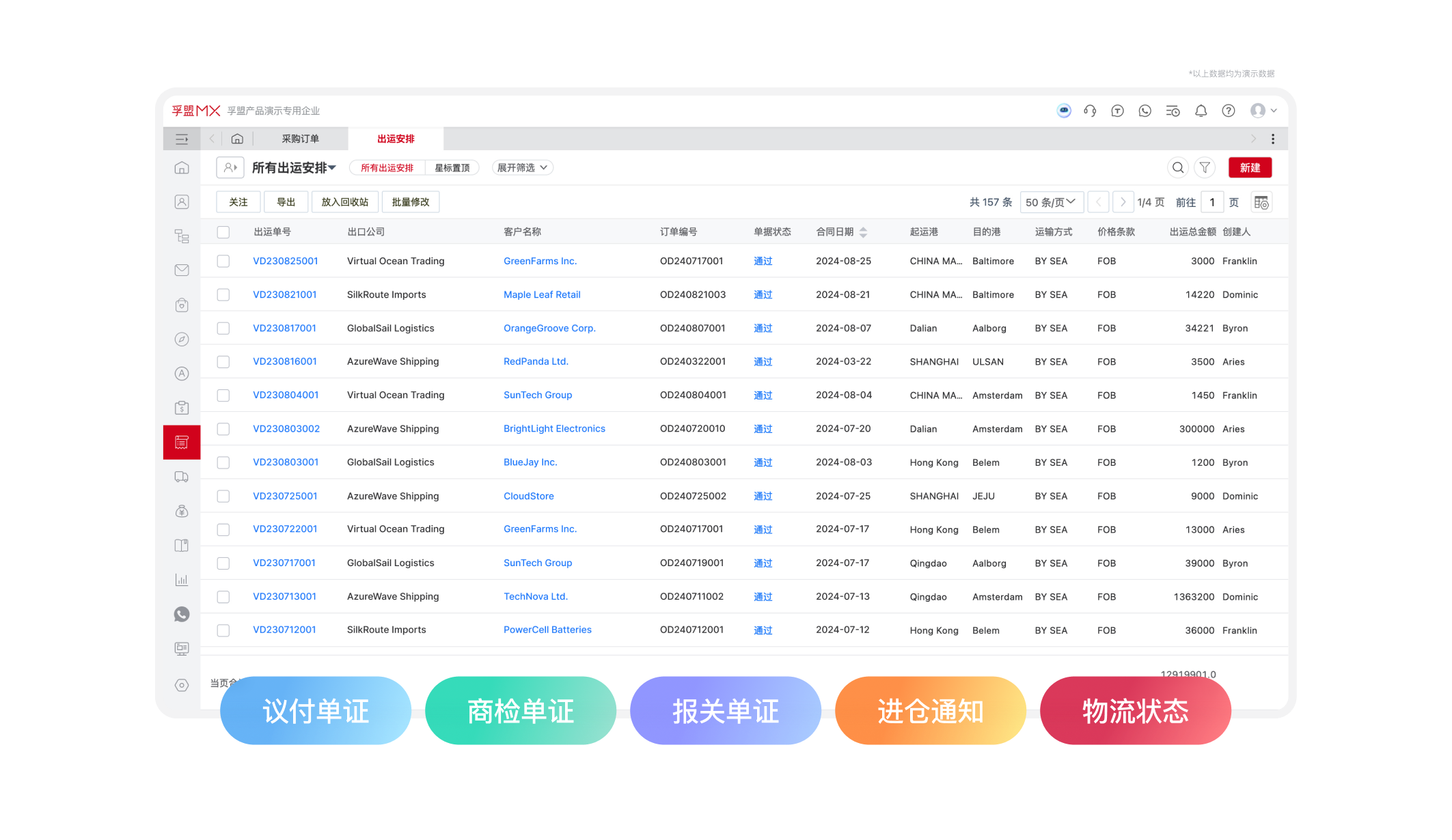Switch to the 采购订单 tab

(x=301, y=138)
